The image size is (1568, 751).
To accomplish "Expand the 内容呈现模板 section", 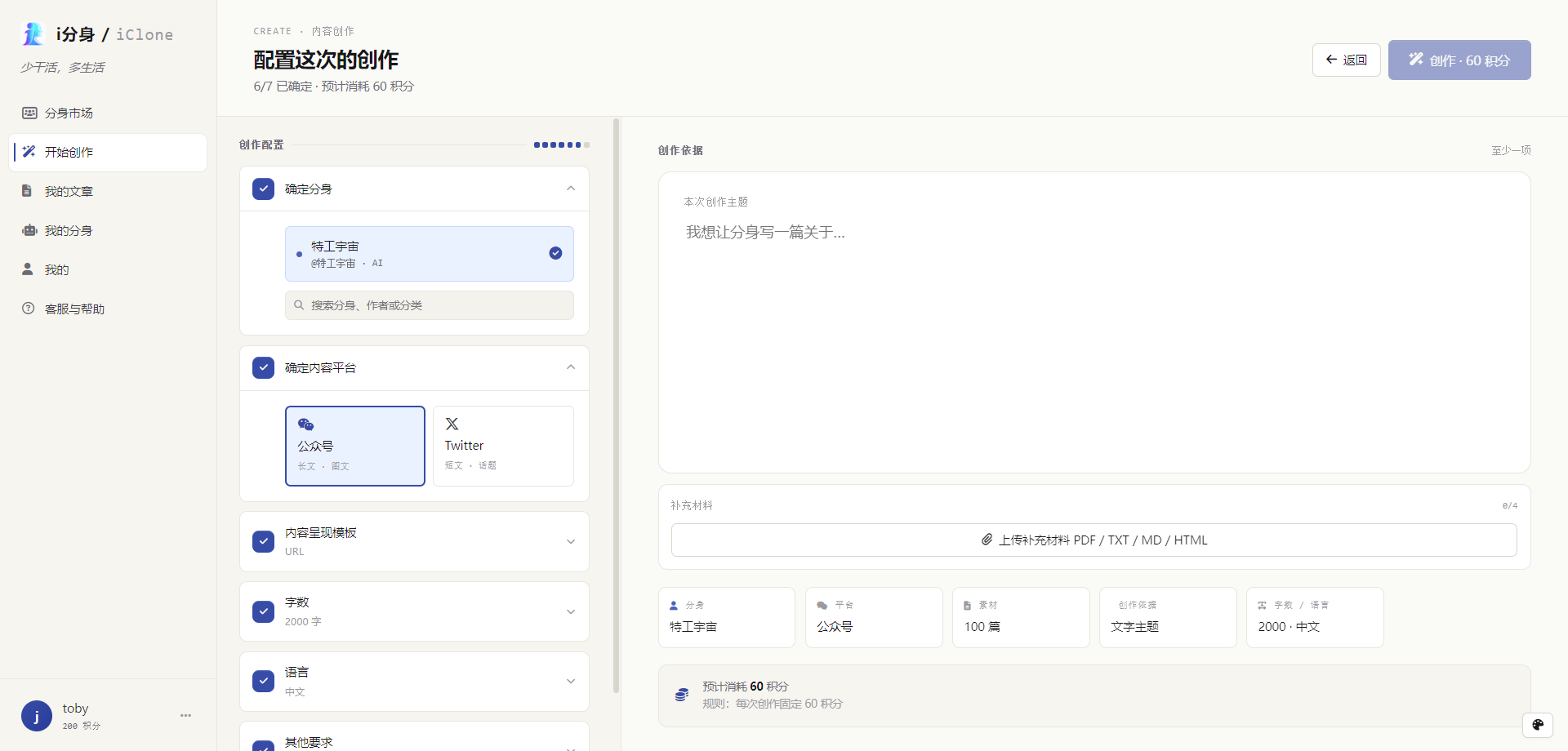I will (571, 541).
